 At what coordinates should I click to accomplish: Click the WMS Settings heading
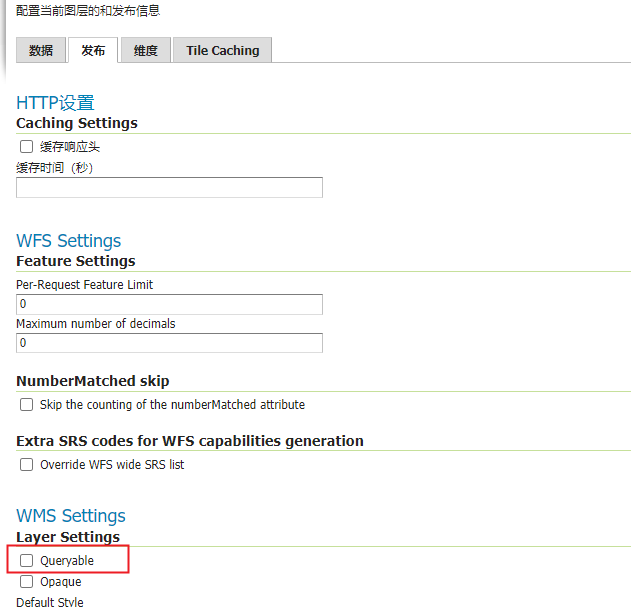(71, 516)
